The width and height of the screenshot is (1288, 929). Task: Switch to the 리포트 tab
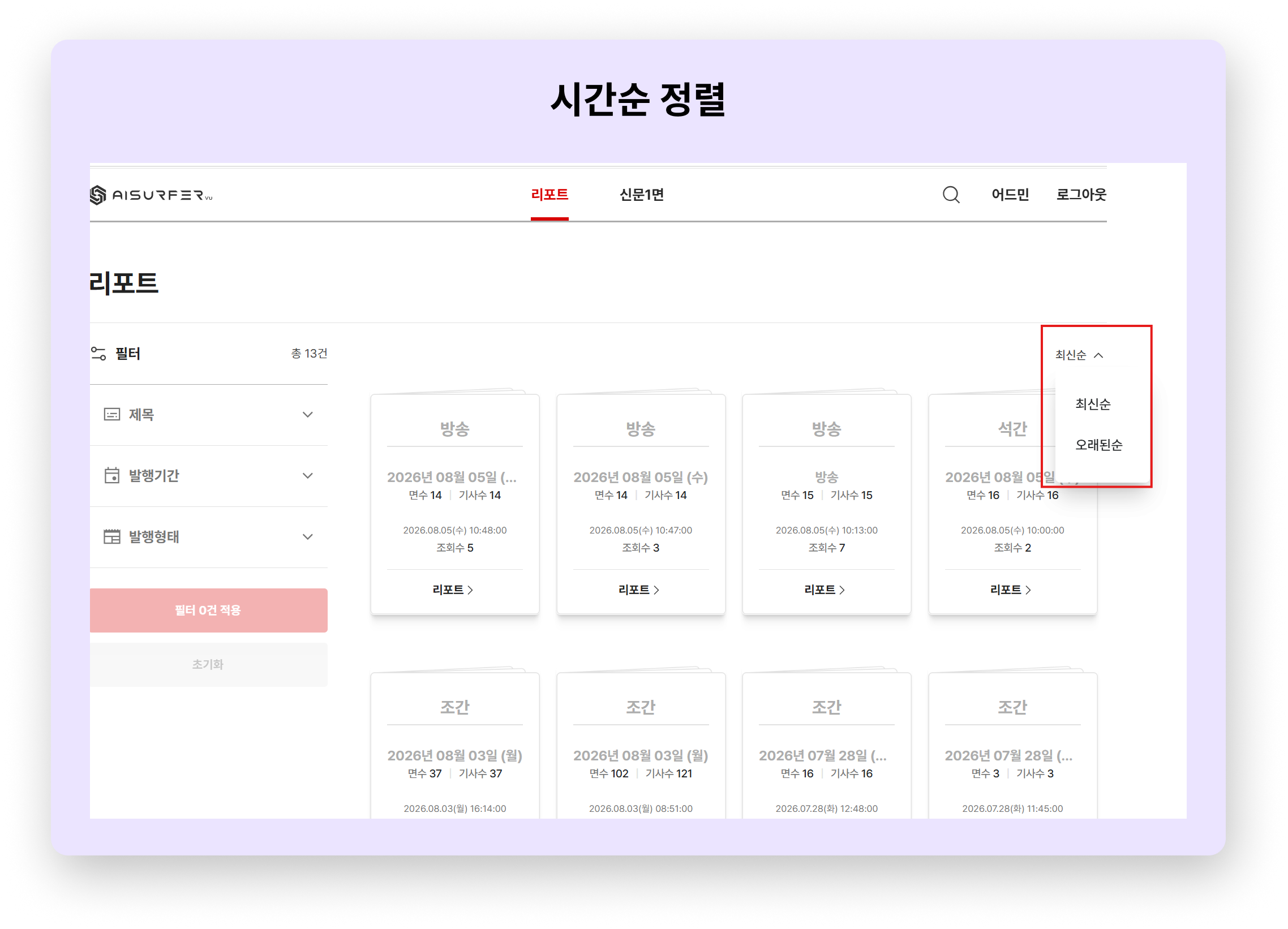549,195
